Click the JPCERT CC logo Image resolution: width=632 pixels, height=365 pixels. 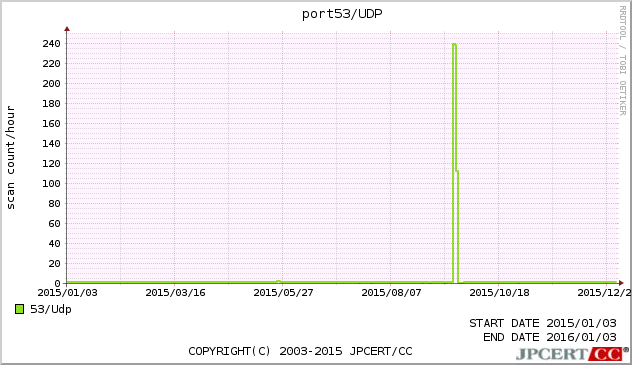(x=572, y=354)
